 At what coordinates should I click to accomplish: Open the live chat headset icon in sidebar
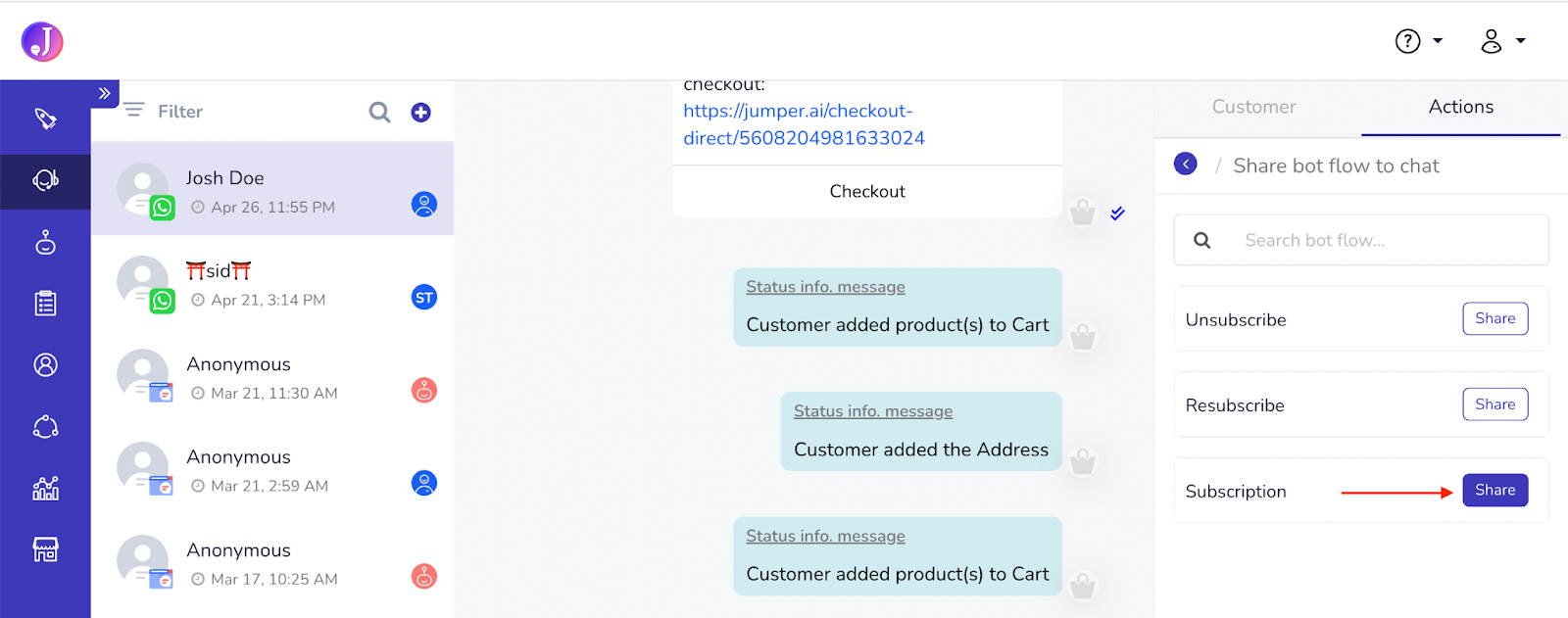(x=45, y=180)
